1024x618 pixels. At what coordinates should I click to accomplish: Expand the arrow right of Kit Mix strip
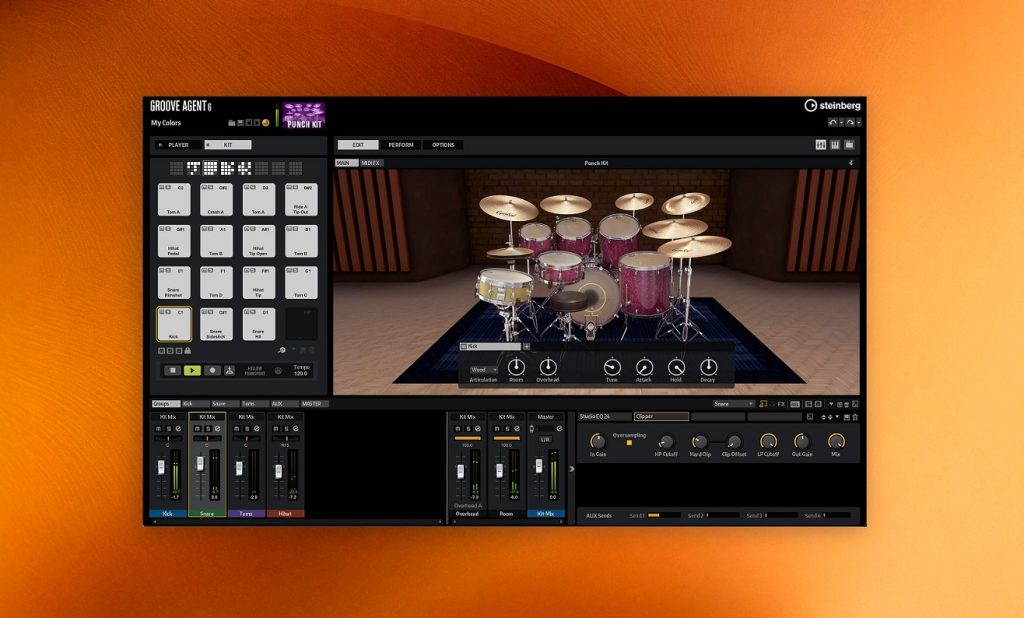tap(572, 468)
